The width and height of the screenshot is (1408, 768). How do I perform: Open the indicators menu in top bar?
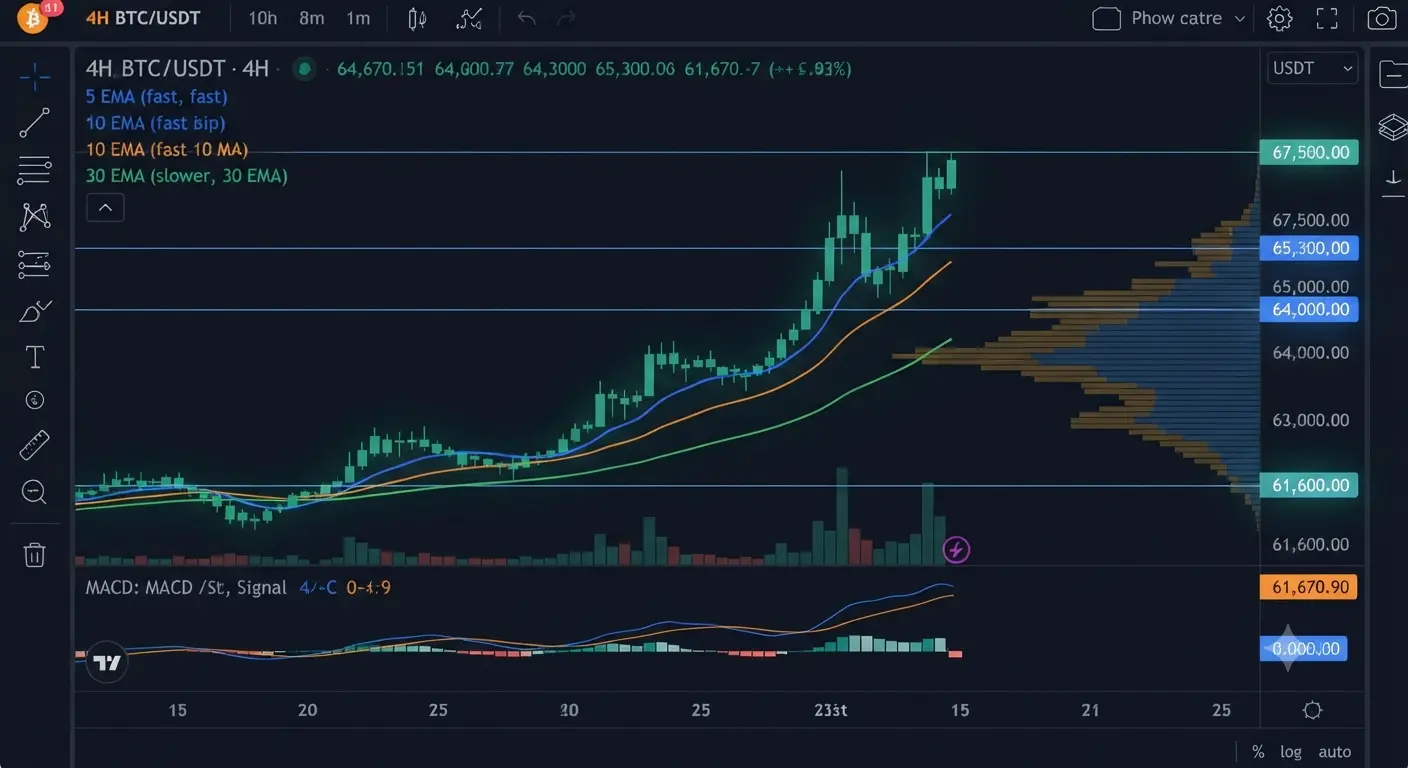(468, 18)
